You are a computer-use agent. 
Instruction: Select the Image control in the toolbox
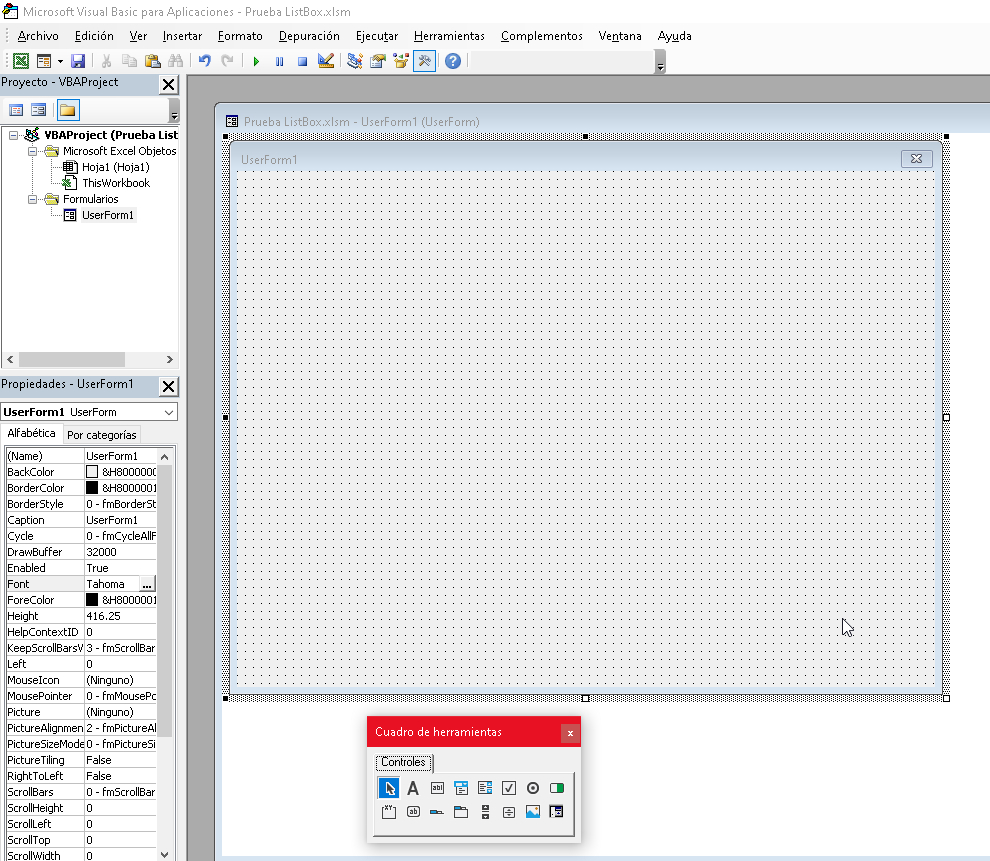533,812
